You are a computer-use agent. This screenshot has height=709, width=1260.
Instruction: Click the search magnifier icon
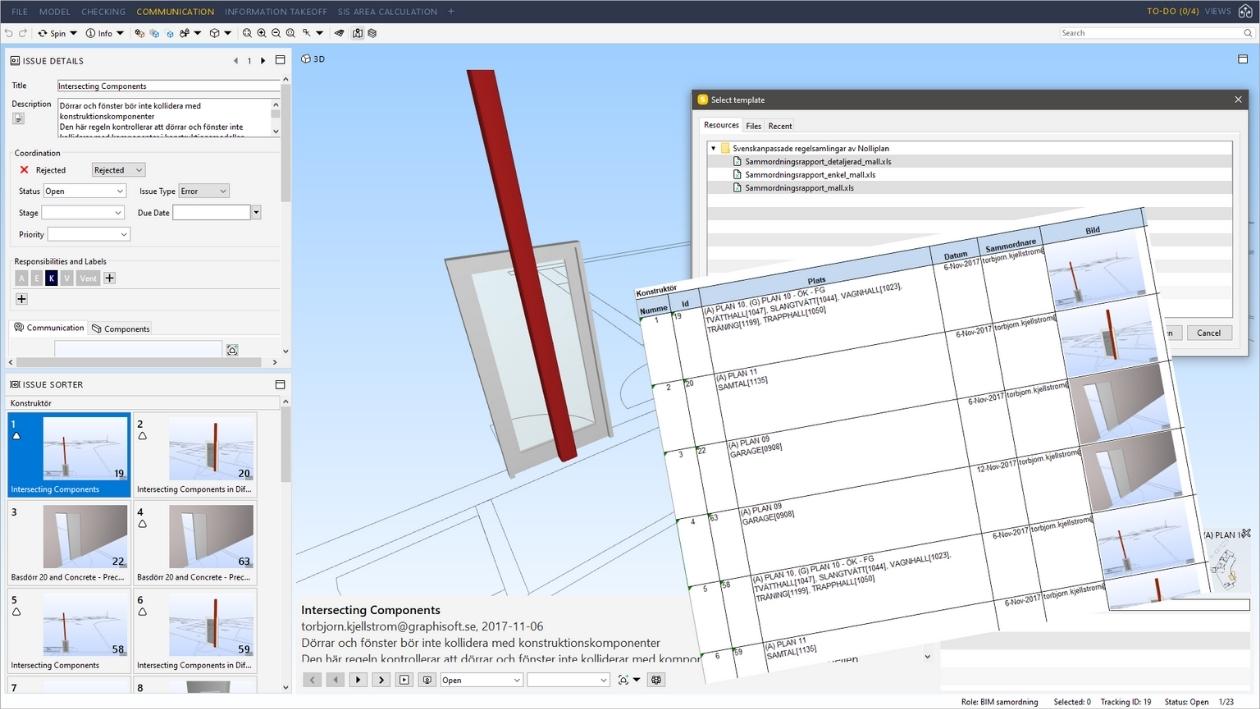point(1248,33)
